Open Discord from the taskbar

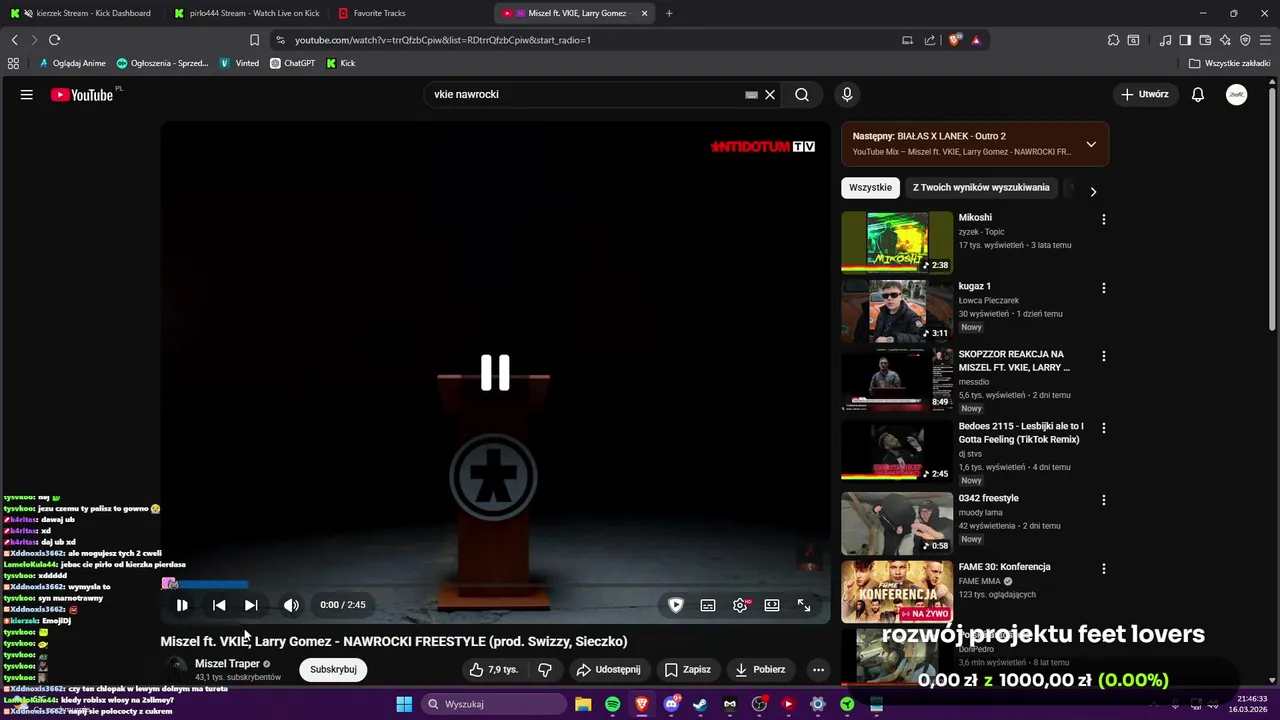tap(671, 704)
